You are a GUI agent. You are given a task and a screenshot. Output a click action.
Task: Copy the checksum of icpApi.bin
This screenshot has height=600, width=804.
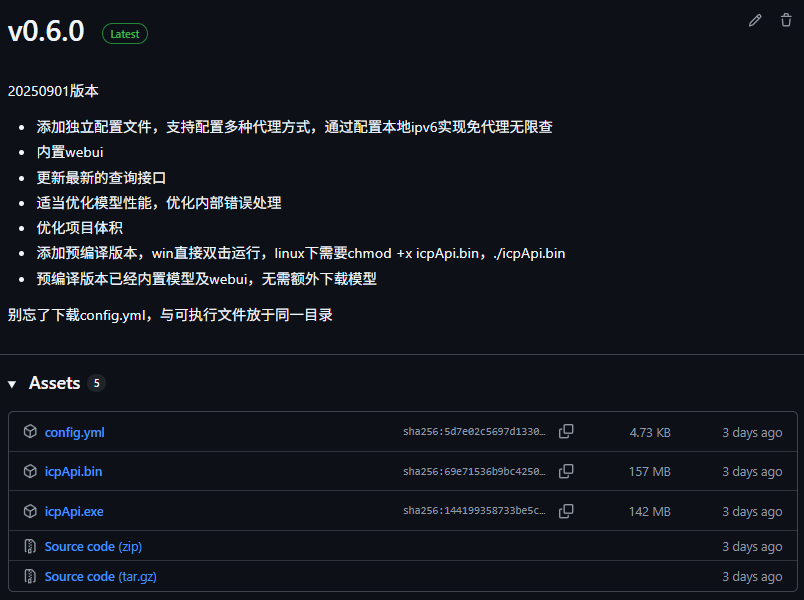point(566,471)
